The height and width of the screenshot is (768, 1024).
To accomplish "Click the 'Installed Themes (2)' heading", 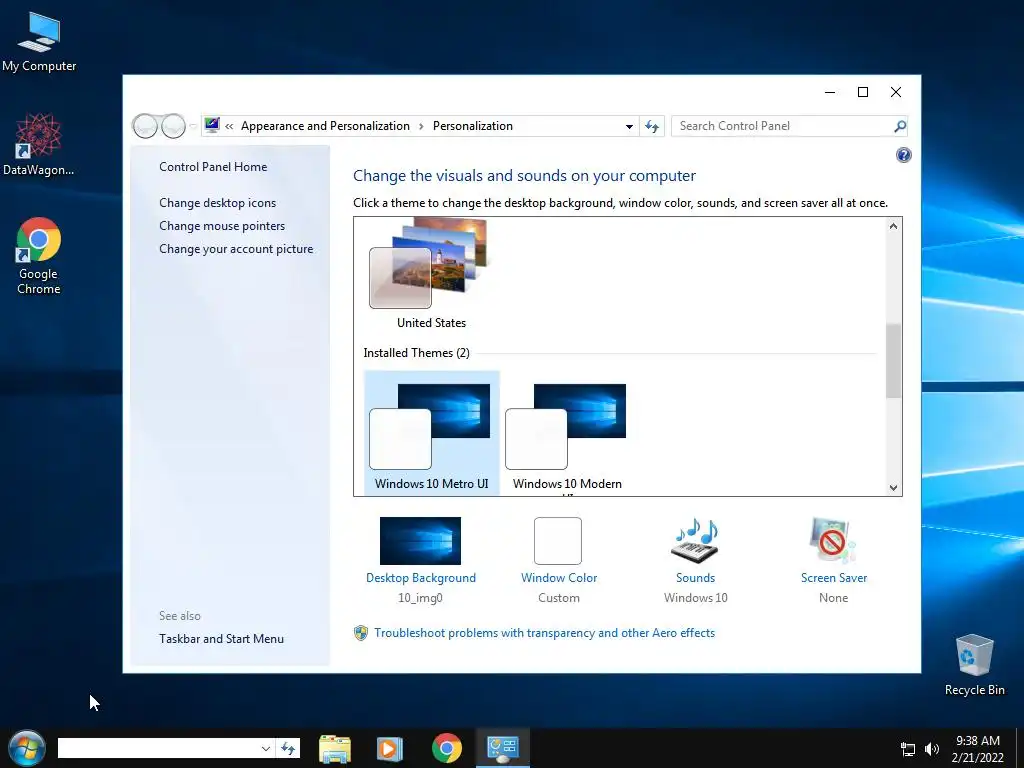I will [x=416, y=353].
